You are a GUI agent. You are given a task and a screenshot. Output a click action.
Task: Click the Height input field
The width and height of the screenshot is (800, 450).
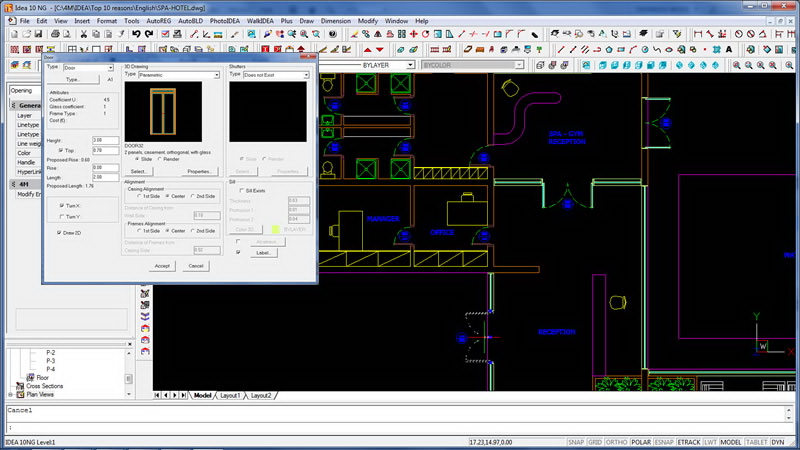(105, 140)
